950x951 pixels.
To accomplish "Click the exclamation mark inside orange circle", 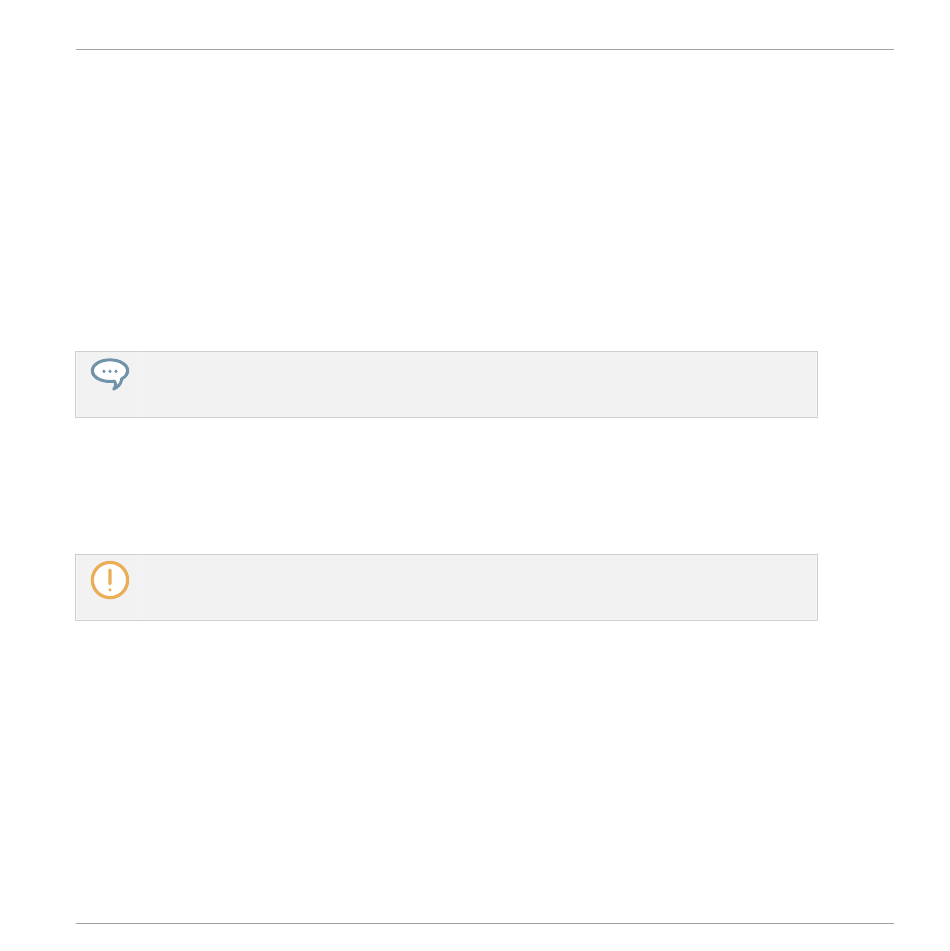I will pos(110,580).
